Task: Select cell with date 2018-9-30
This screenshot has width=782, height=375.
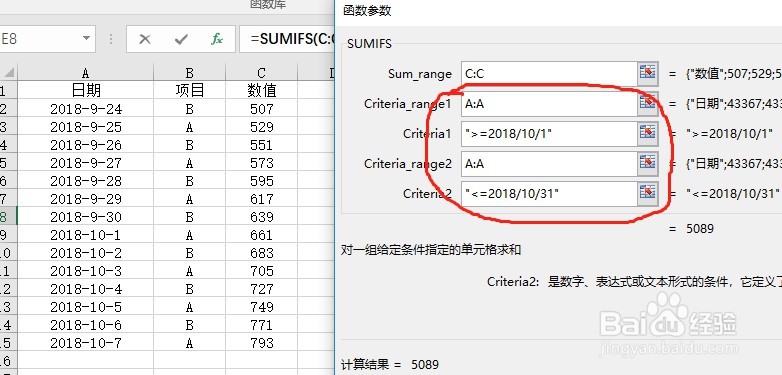Action: (86, 216)
